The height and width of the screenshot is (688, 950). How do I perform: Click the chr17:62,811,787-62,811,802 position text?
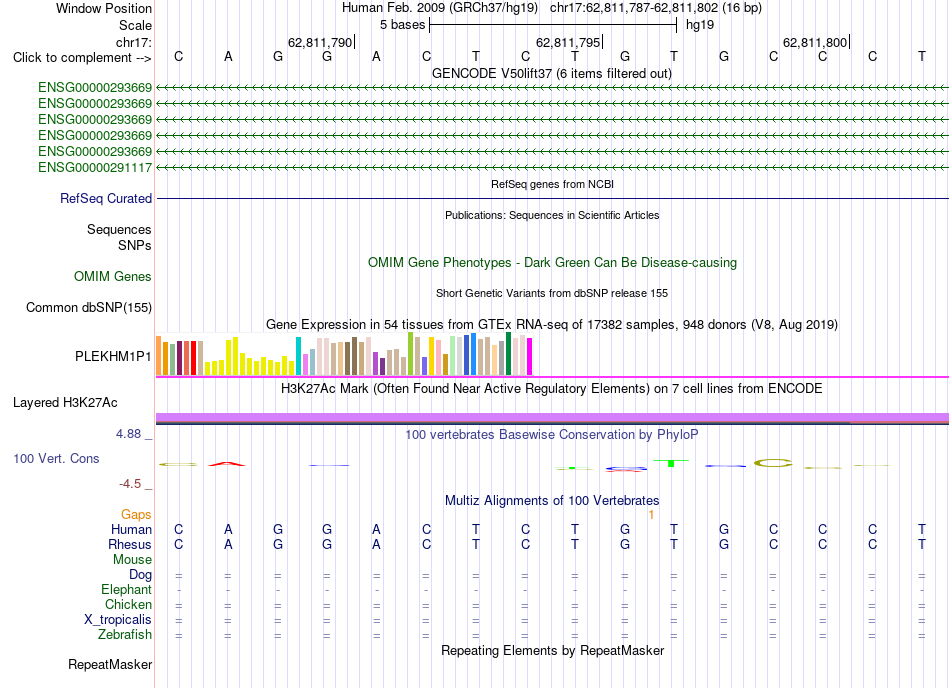[656, 8]
